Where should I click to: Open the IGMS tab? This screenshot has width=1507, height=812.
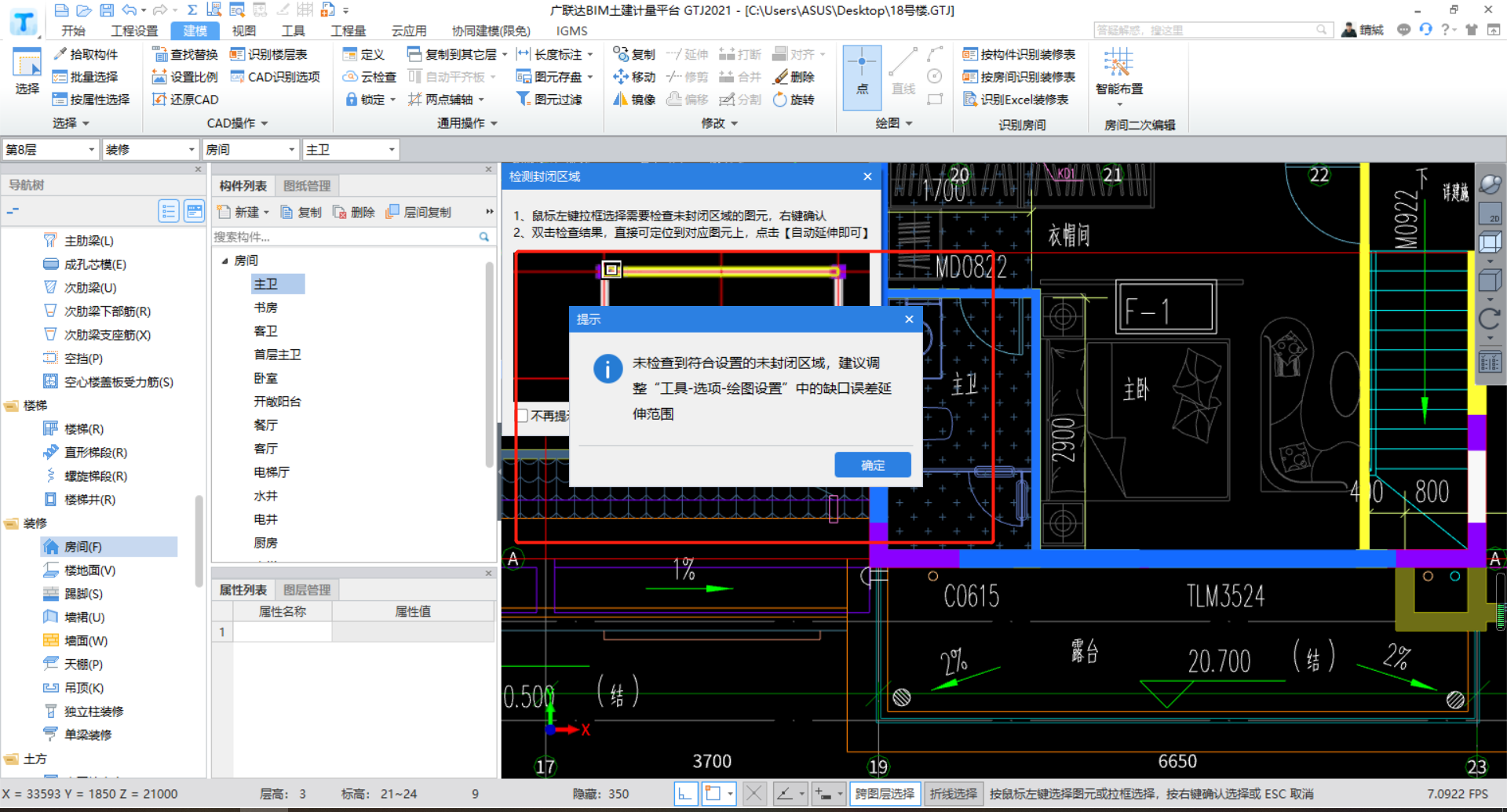571,31
